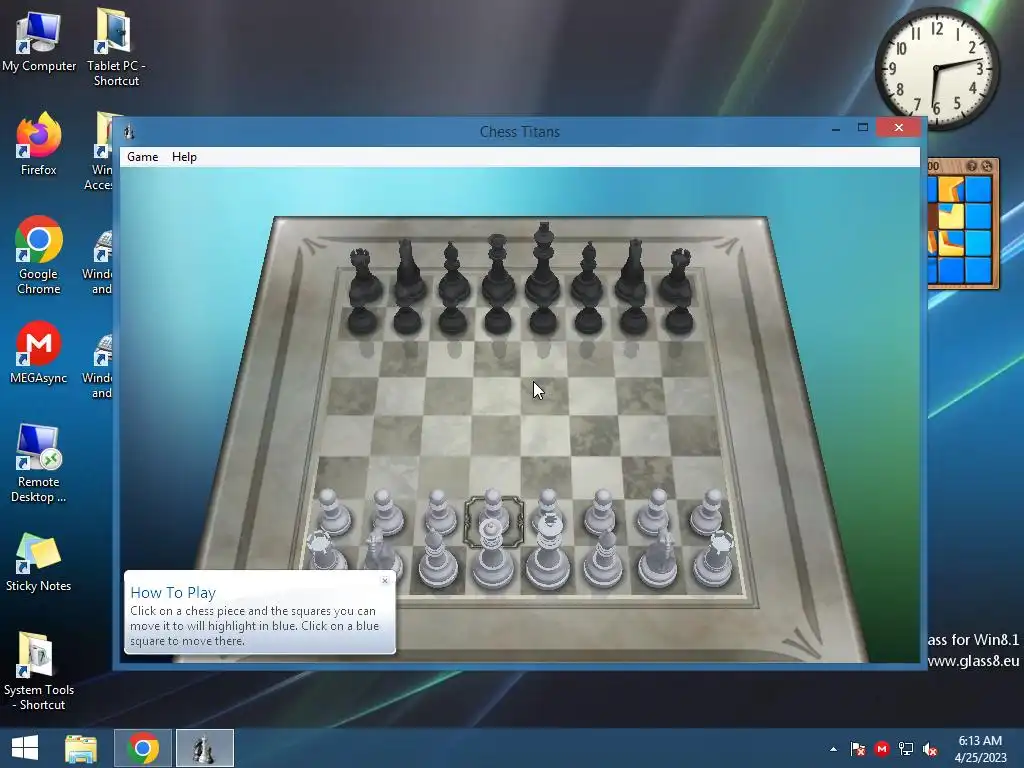
Task: Click the white pawn on the far left
Action: (x=333, y=513)
